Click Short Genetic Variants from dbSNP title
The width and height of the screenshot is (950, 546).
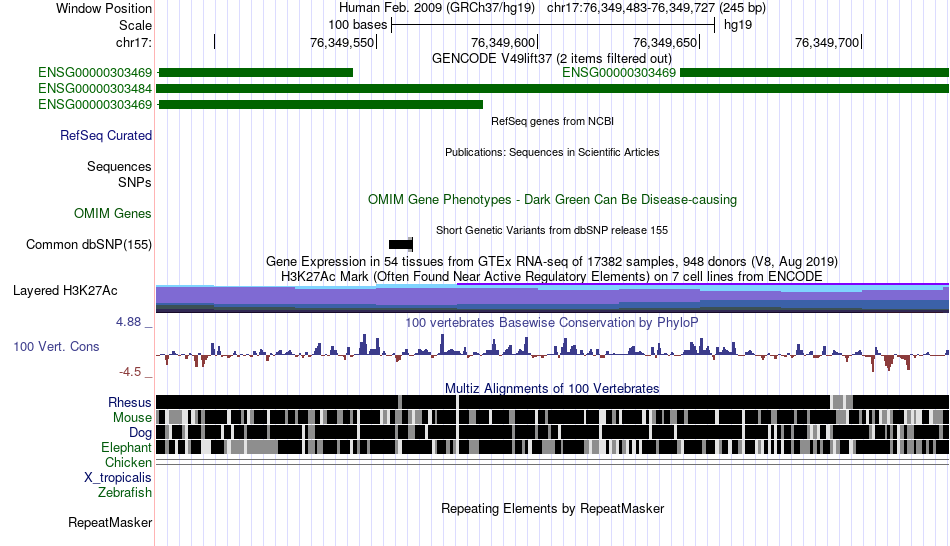552,230
